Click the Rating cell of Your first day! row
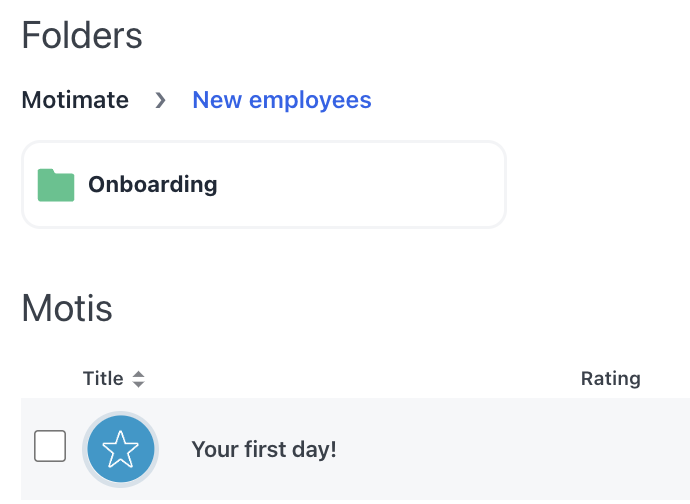The width and height of the screenshot is (690, 504). pyautogui.click(x=610, y=450)
